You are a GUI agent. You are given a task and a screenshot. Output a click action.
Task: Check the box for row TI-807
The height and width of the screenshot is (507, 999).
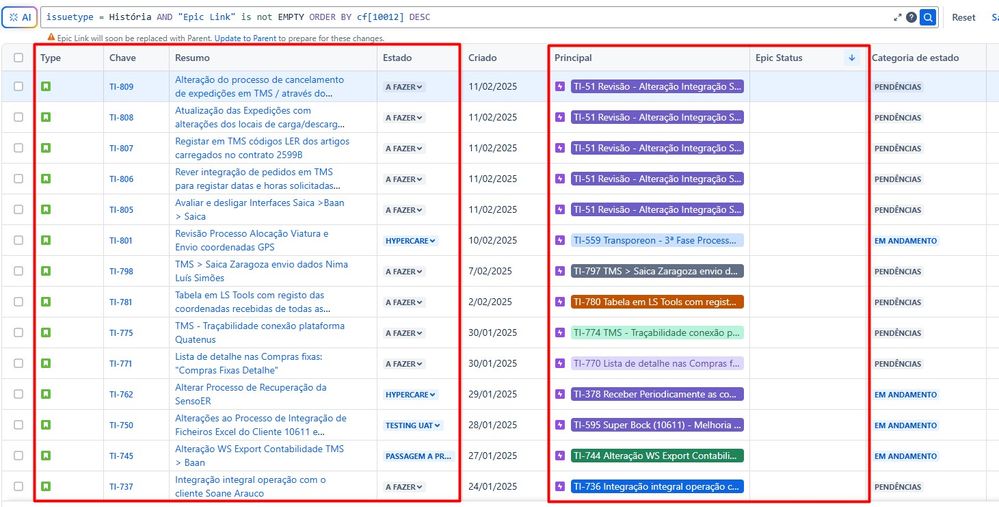18,148
